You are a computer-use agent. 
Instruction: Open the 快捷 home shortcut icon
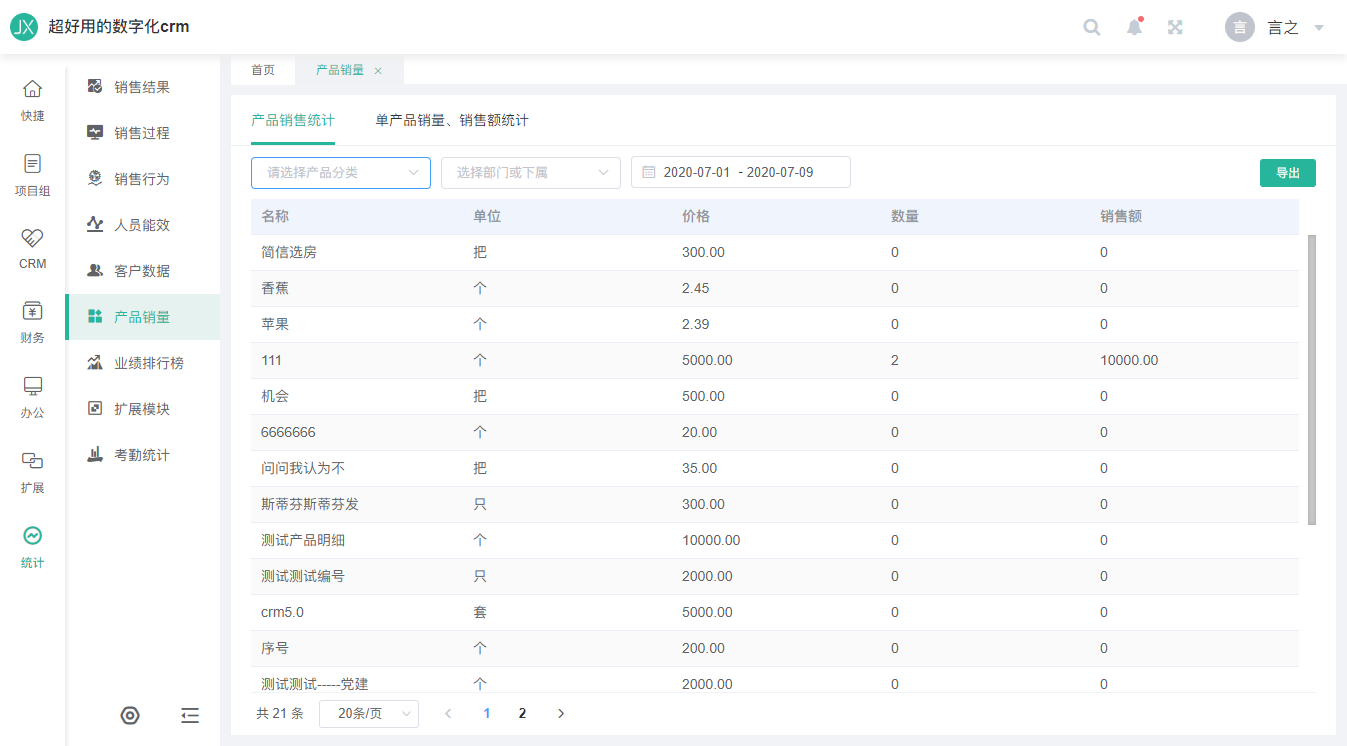coord(32,100)
